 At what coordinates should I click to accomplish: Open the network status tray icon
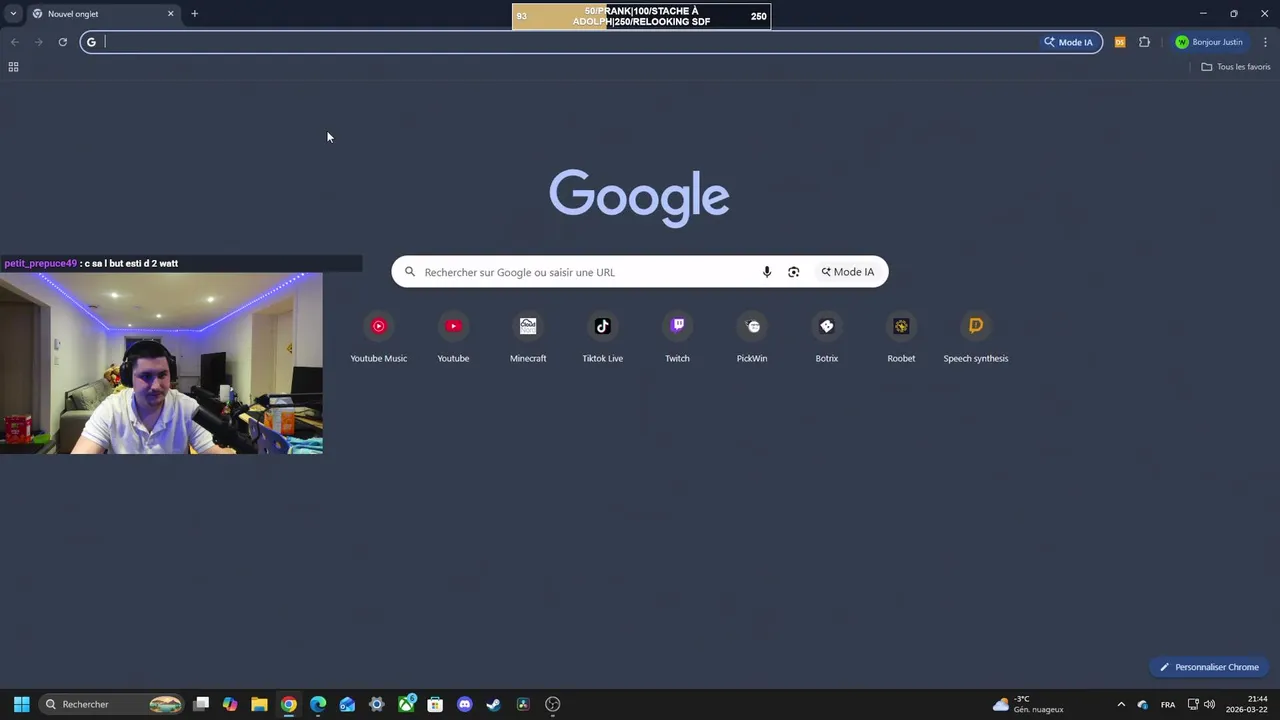pyautogui.click(x=1194, y=705)
